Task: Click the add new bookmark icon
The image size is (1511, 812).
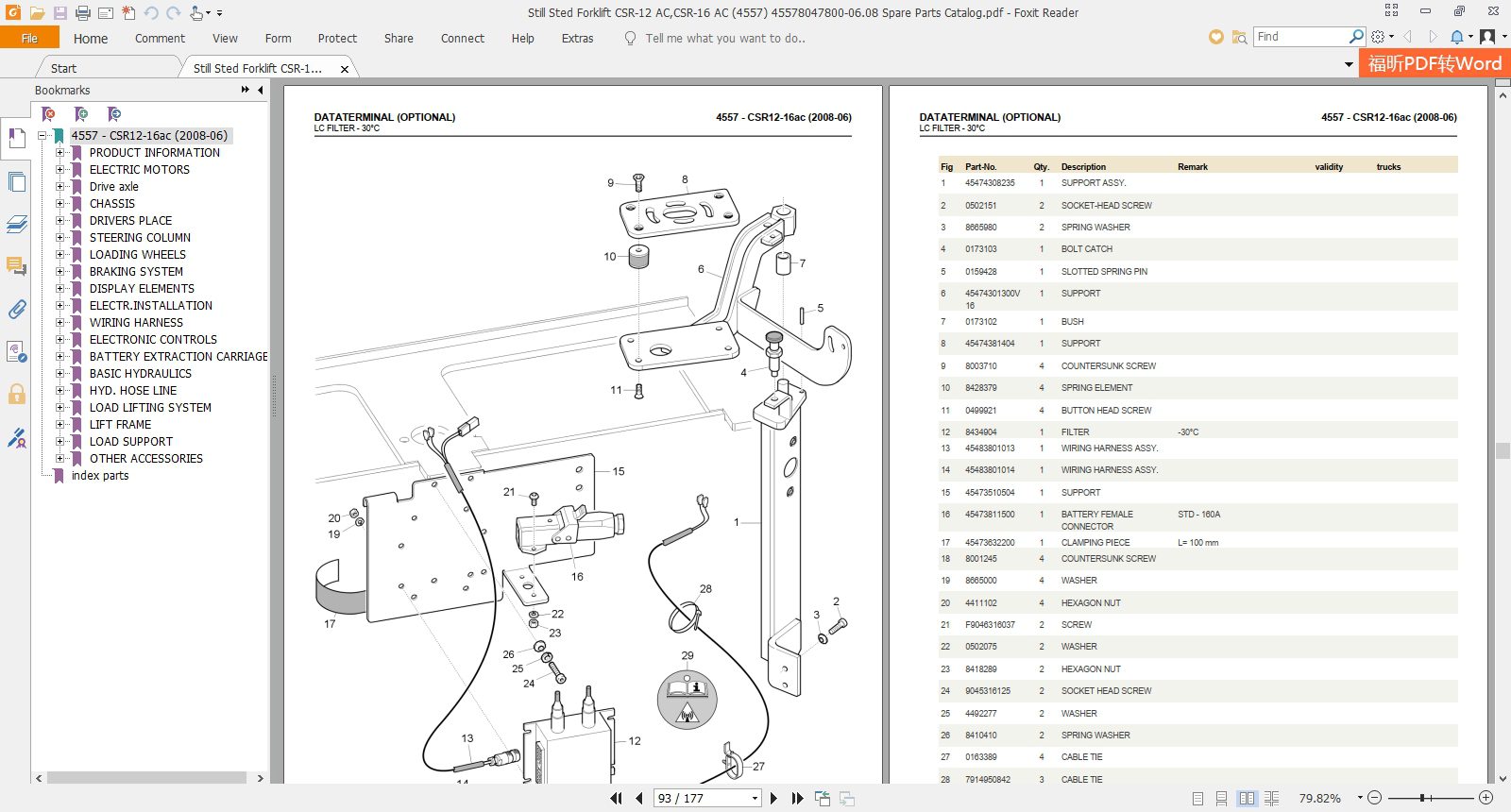Action: (81, 114)
